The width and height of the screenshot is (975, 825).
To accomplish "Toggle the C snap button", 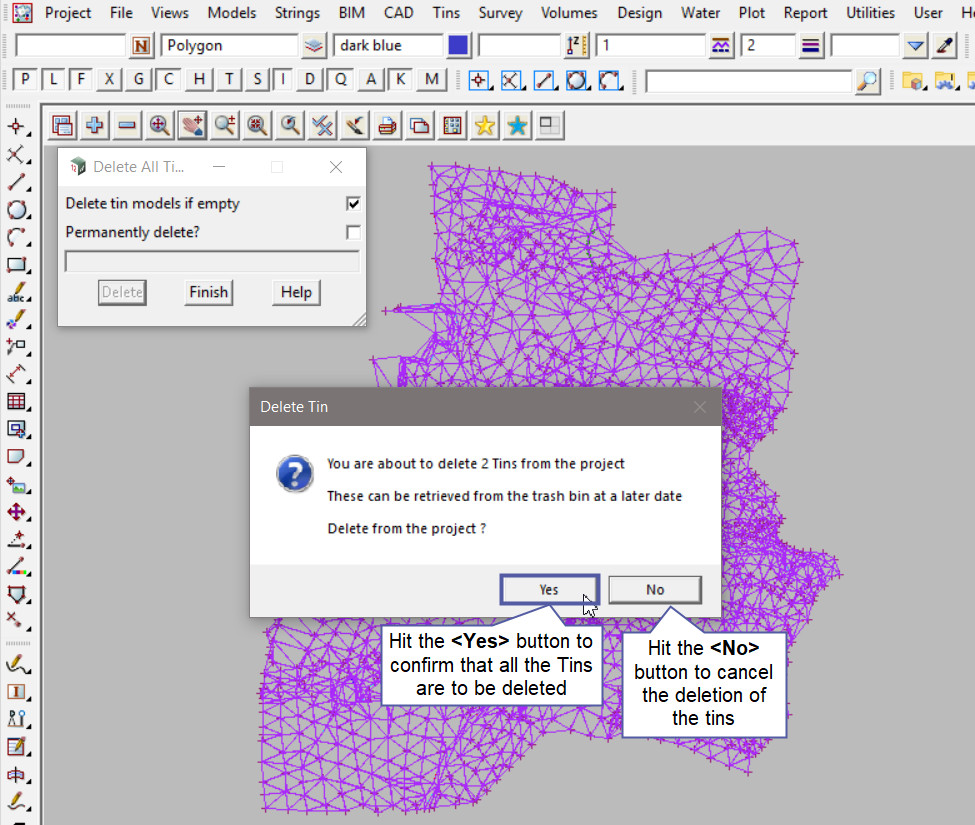I will click(169, 79).
